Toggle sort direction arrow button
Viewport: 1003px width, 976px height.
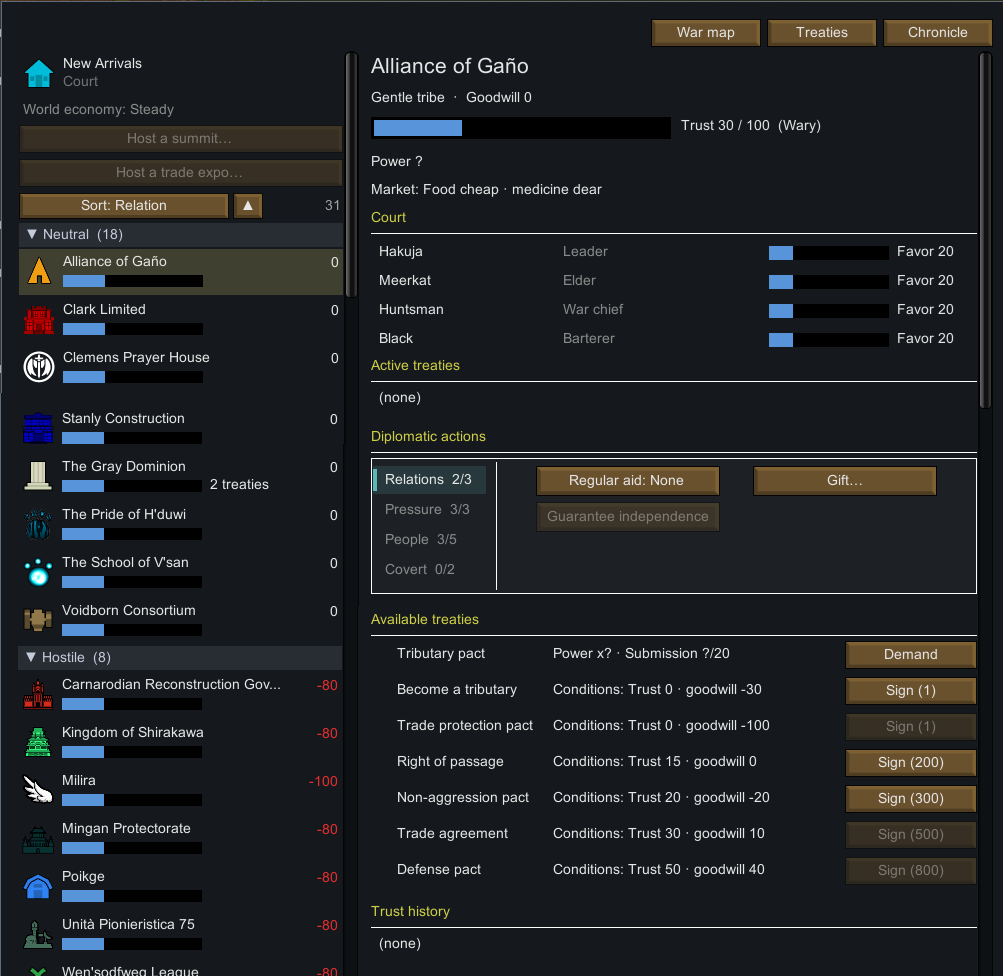(x=248, y=205)
